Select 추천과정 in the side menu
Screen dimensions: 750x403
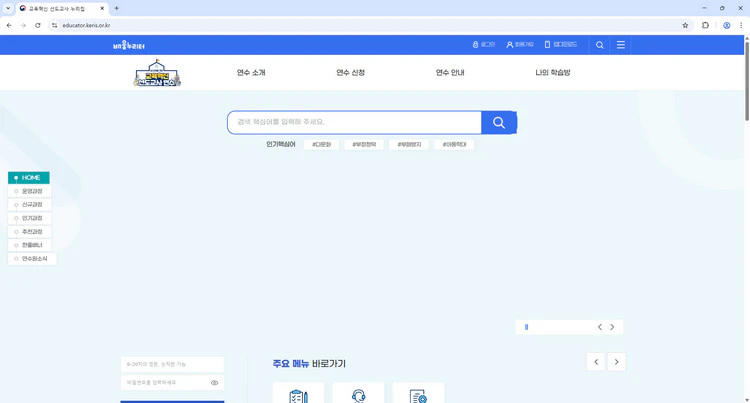pyautogui.click(x=32, y=231)
